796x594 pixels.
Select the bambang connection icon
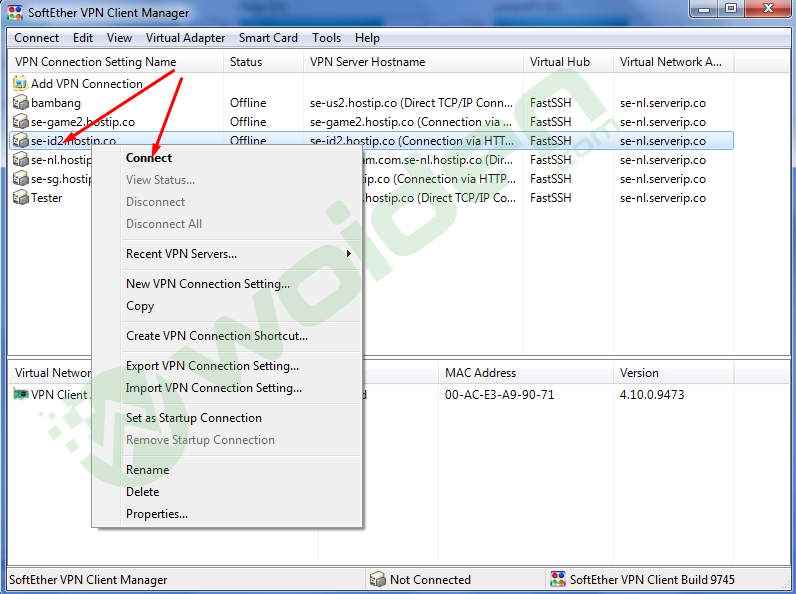(20, 103)
